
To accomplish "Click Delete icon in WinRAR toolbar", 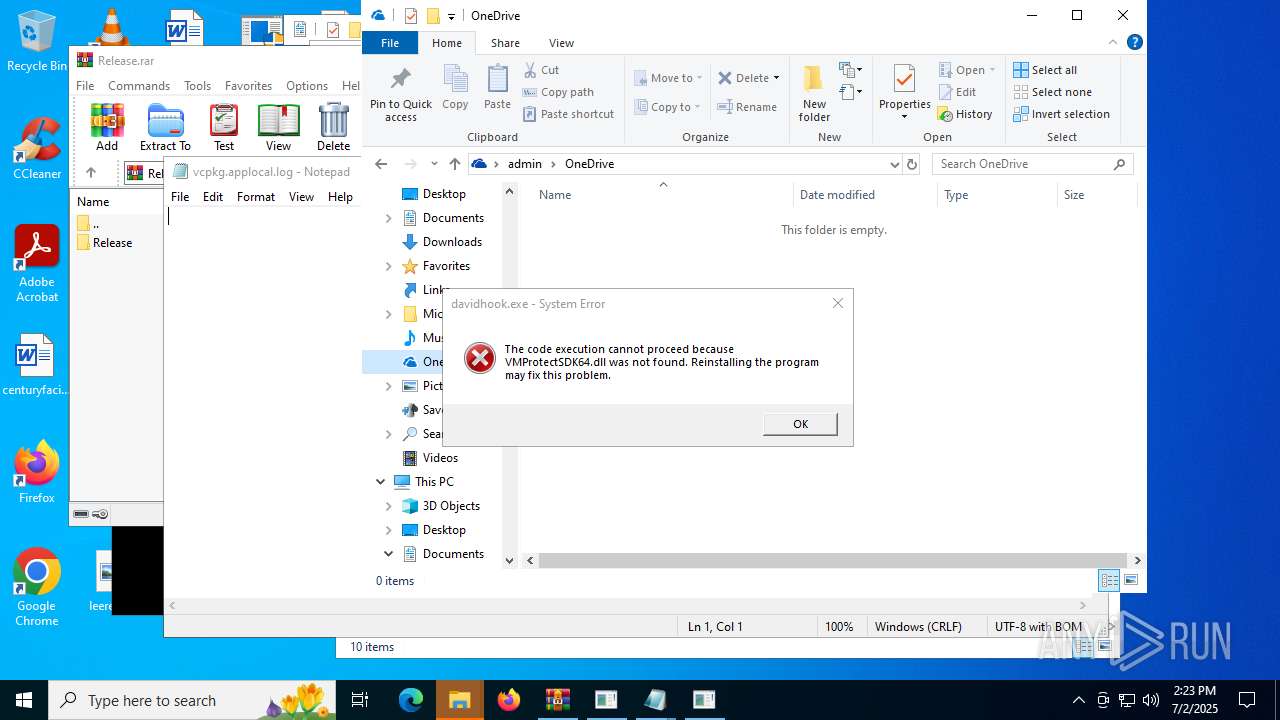I will [333, 128].
